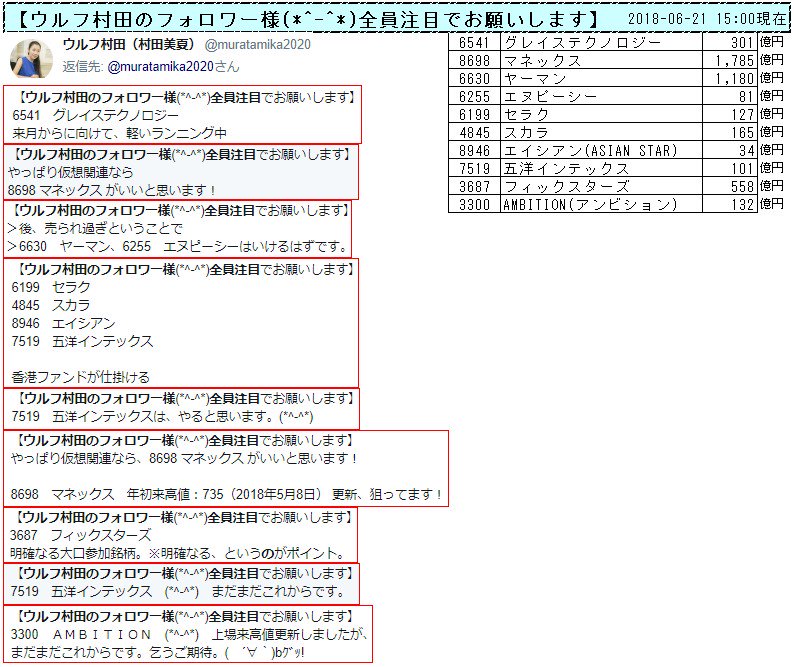Click tweet line 7519 五洋インテックス まだまだこれからです。

click(x=178, y=592)
